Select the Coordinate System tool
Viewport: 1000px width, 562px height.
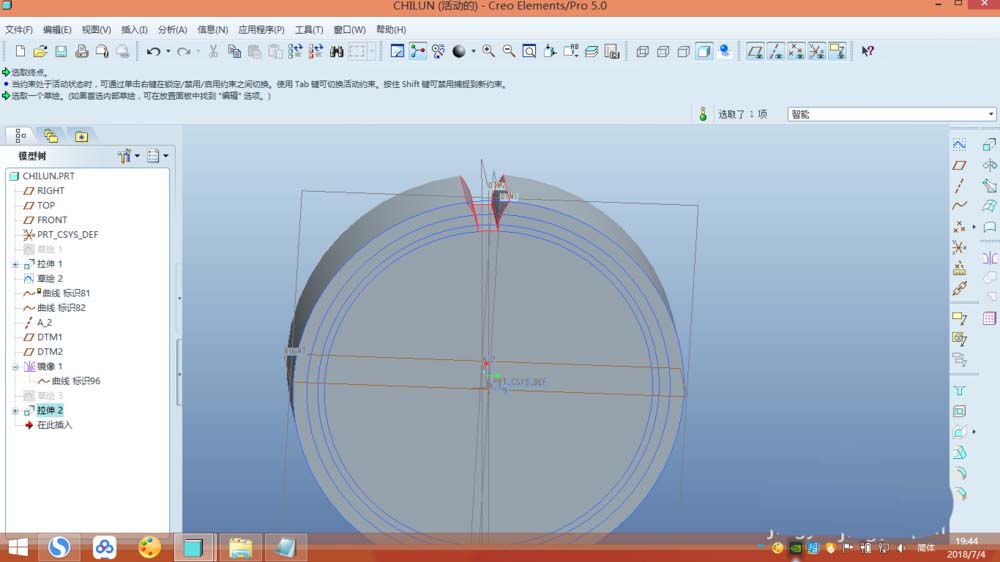coord(959,247)
